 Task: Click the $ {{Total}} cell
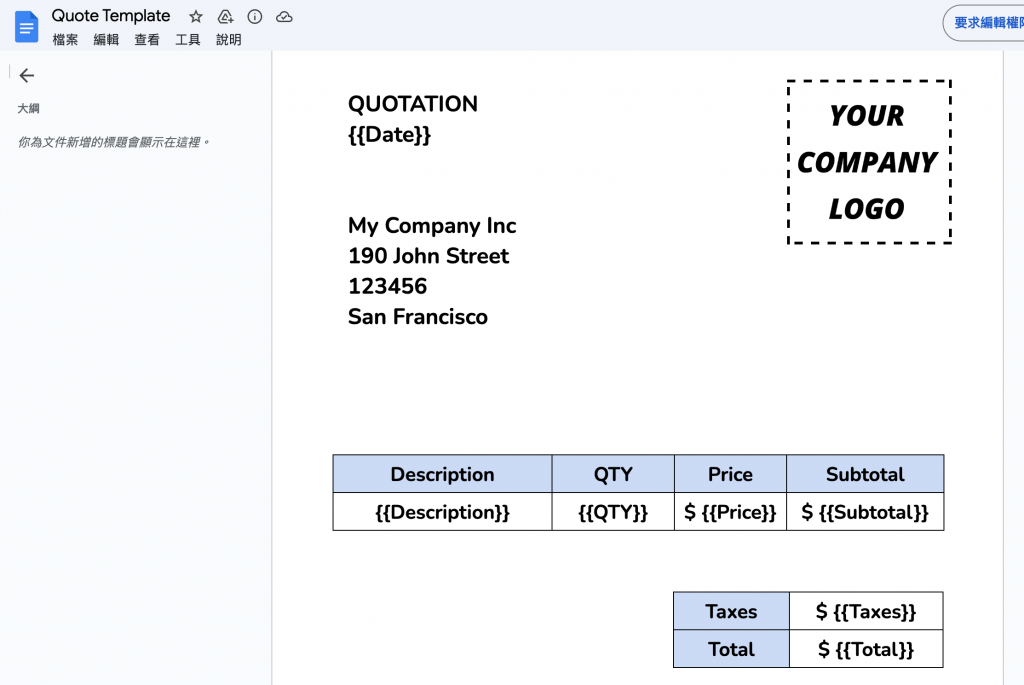[x=866, y=649]
